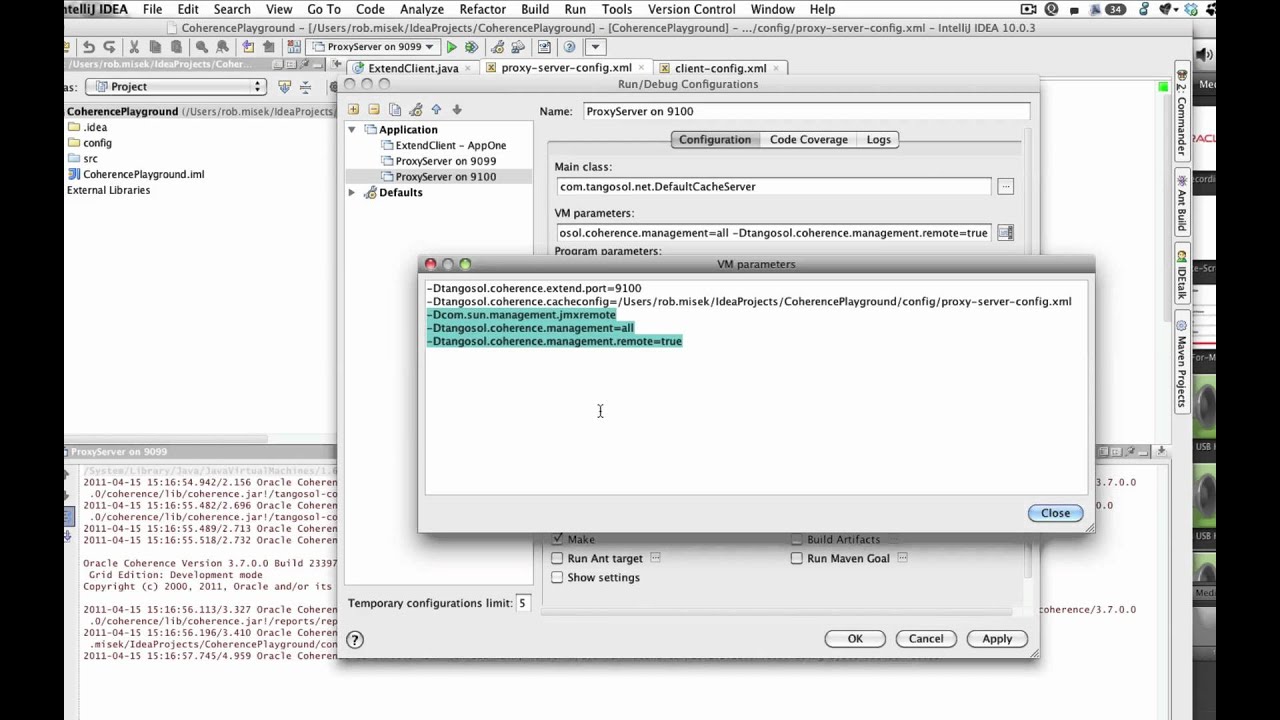Click the extend.port=9100 line in VM parameters

click(533, 288)
